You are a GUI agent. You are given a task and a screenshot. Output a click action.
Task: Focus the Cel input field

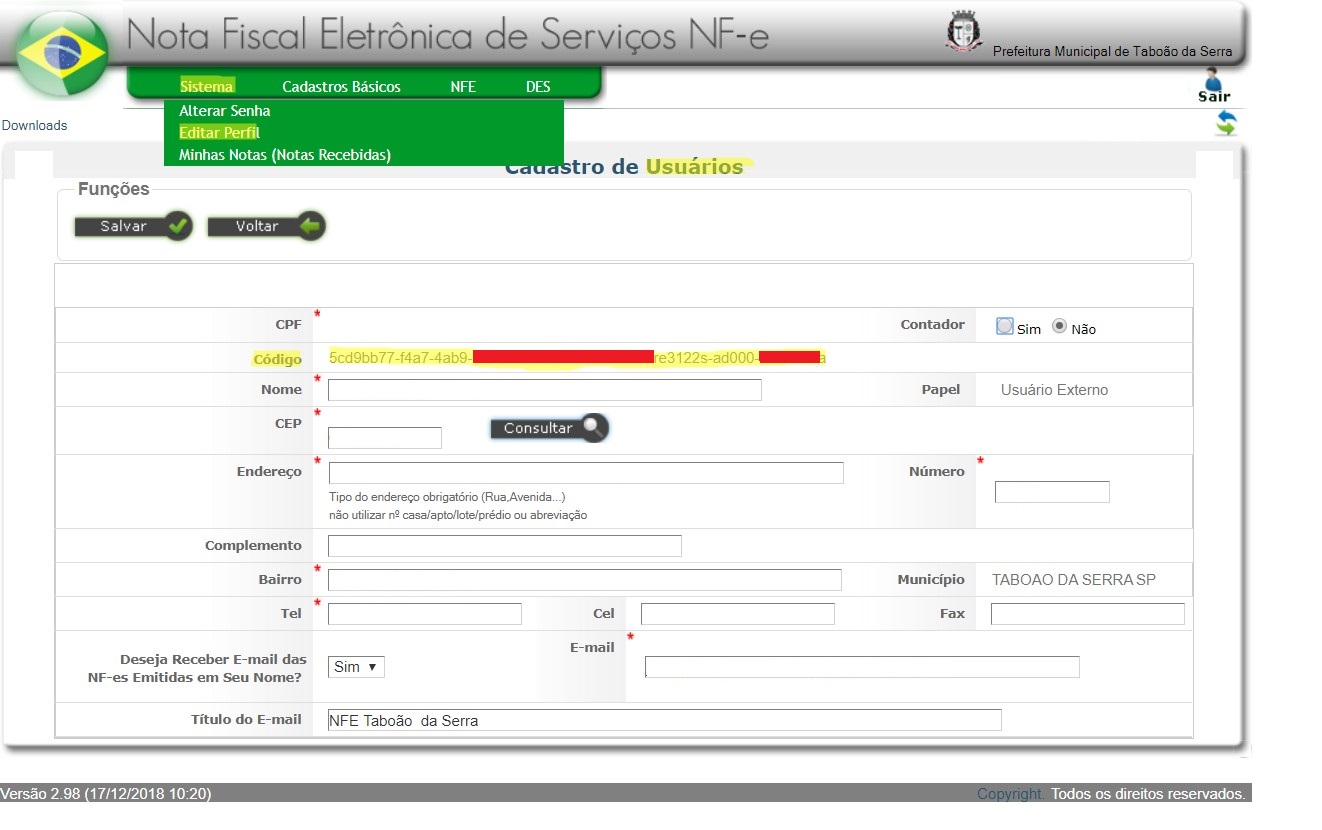tap(738, 614)
